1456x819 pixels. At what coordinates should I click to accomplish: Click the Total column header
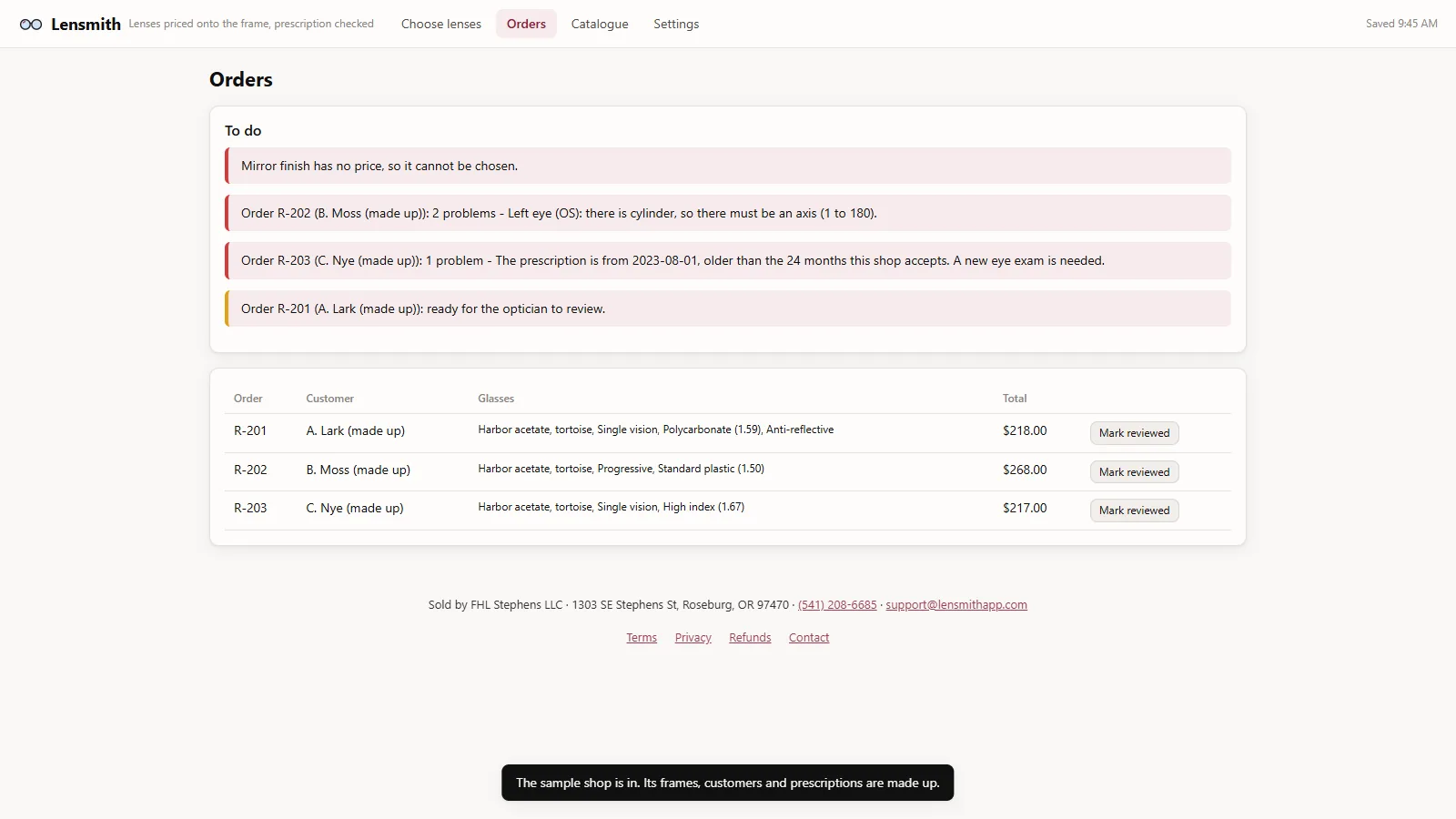pyautogui.click(x=1015, y=399)
